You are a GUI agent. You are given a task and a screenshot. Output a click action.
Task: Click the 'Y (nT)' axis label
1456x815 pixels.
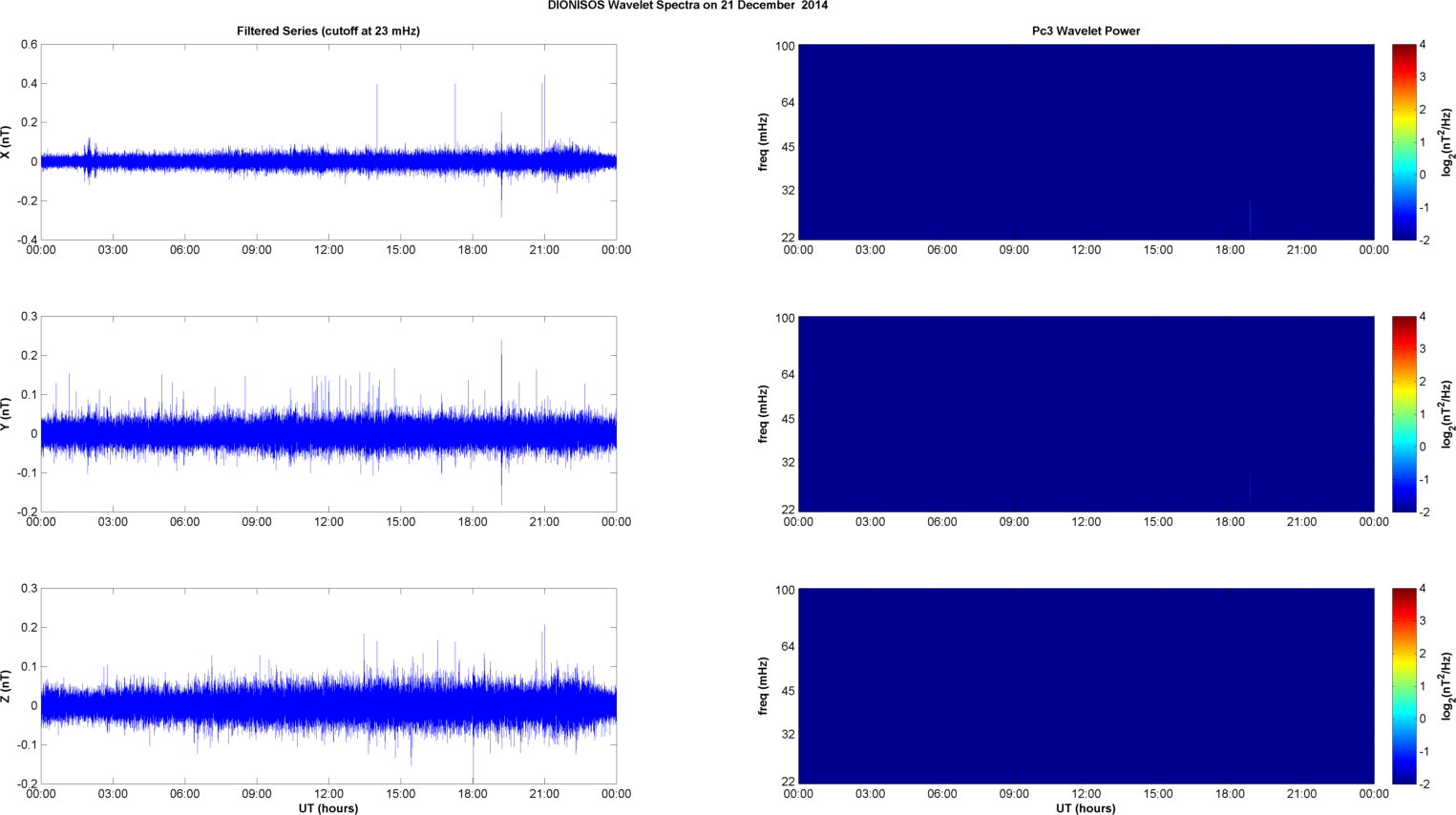point(6,414)
